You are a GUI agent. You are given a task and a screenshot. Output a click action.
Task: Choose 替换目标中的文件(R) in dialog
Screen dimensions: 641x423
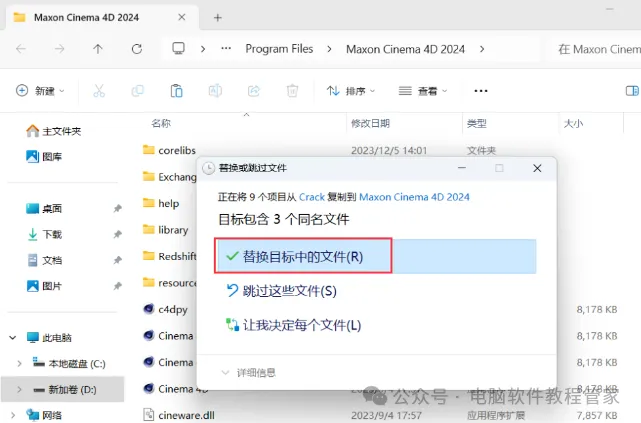(376, 257)
